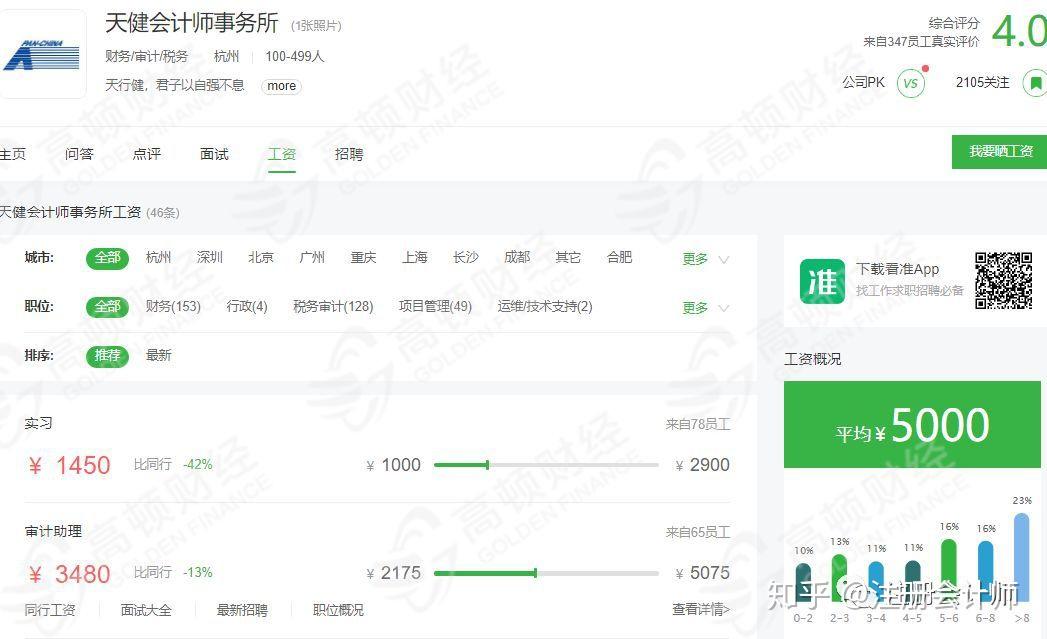Open the 实习 position title
Image resolution: width=1047 pixels, height=639 pixels.
click(38, 423)
